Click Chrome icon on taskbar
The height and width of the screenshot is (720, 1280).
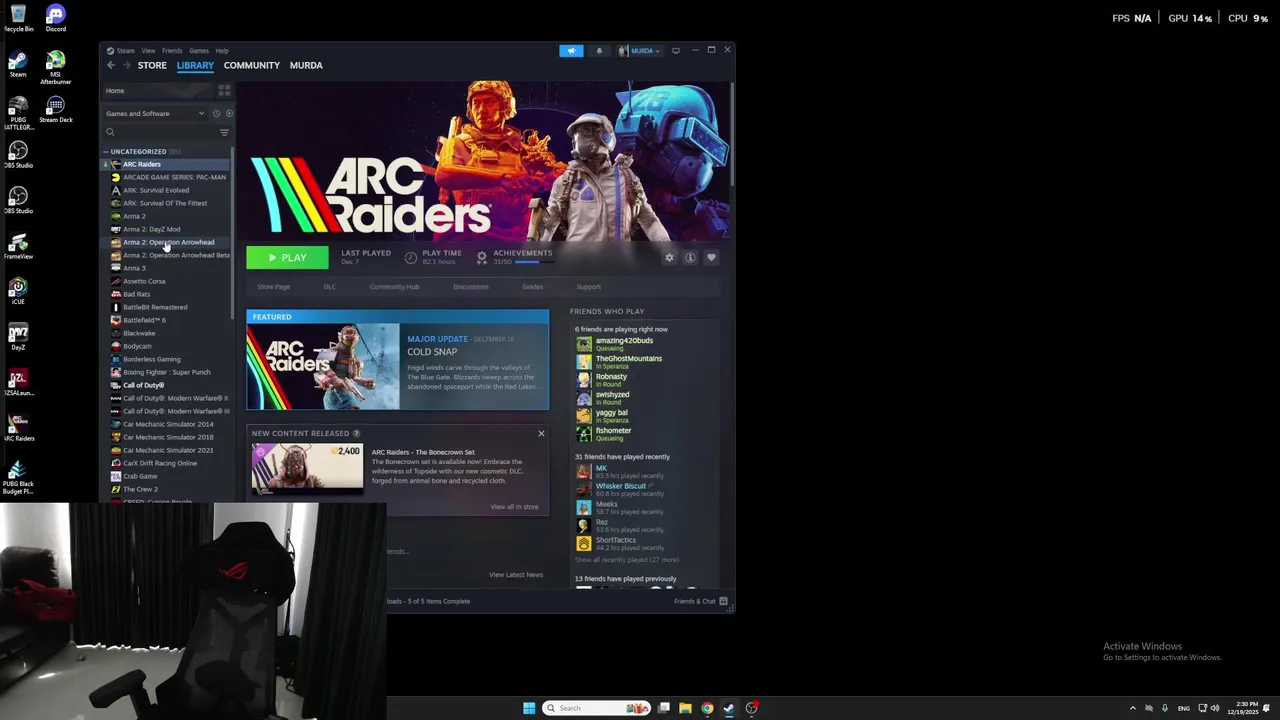707,708
